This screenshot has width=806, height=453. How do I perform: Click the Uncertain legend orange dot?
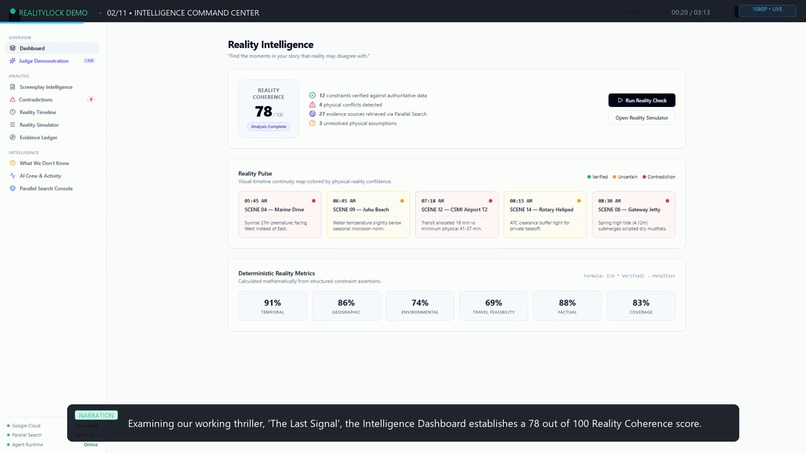click(614, 177)
